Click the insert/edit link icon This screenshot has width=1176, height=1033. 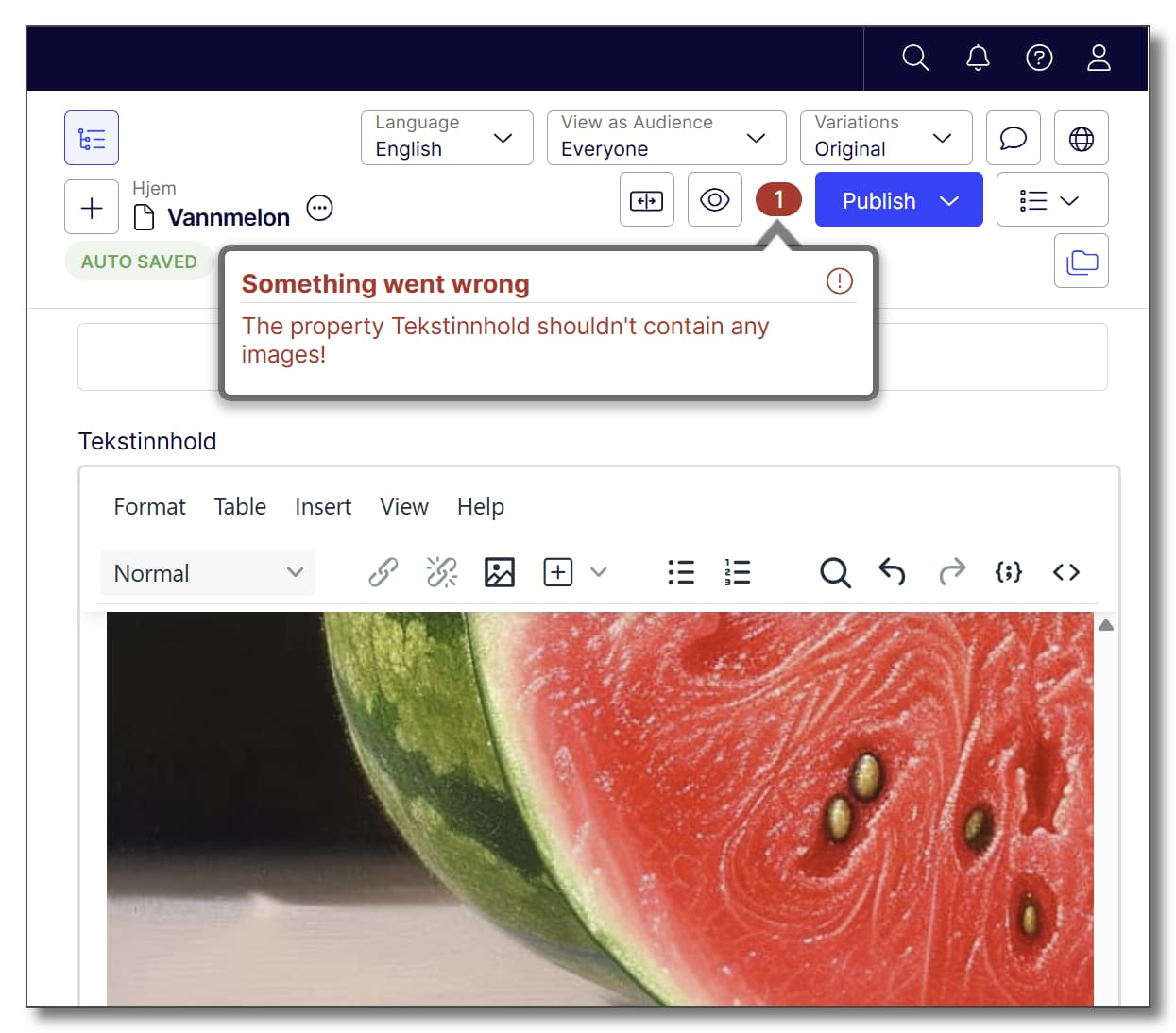pyautogui.click(x=383, y=572)
